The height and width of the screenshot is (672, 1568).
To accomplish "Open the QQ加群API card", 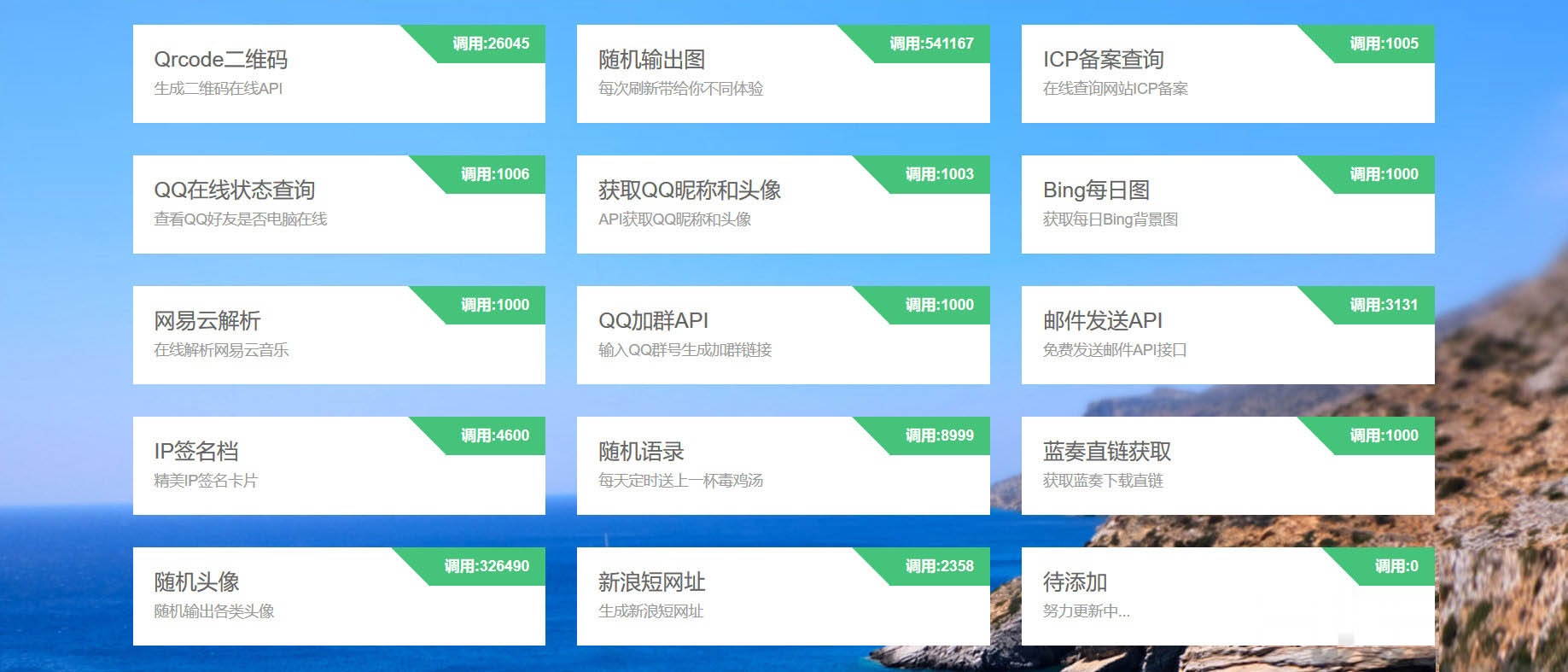I will (783, 335).
